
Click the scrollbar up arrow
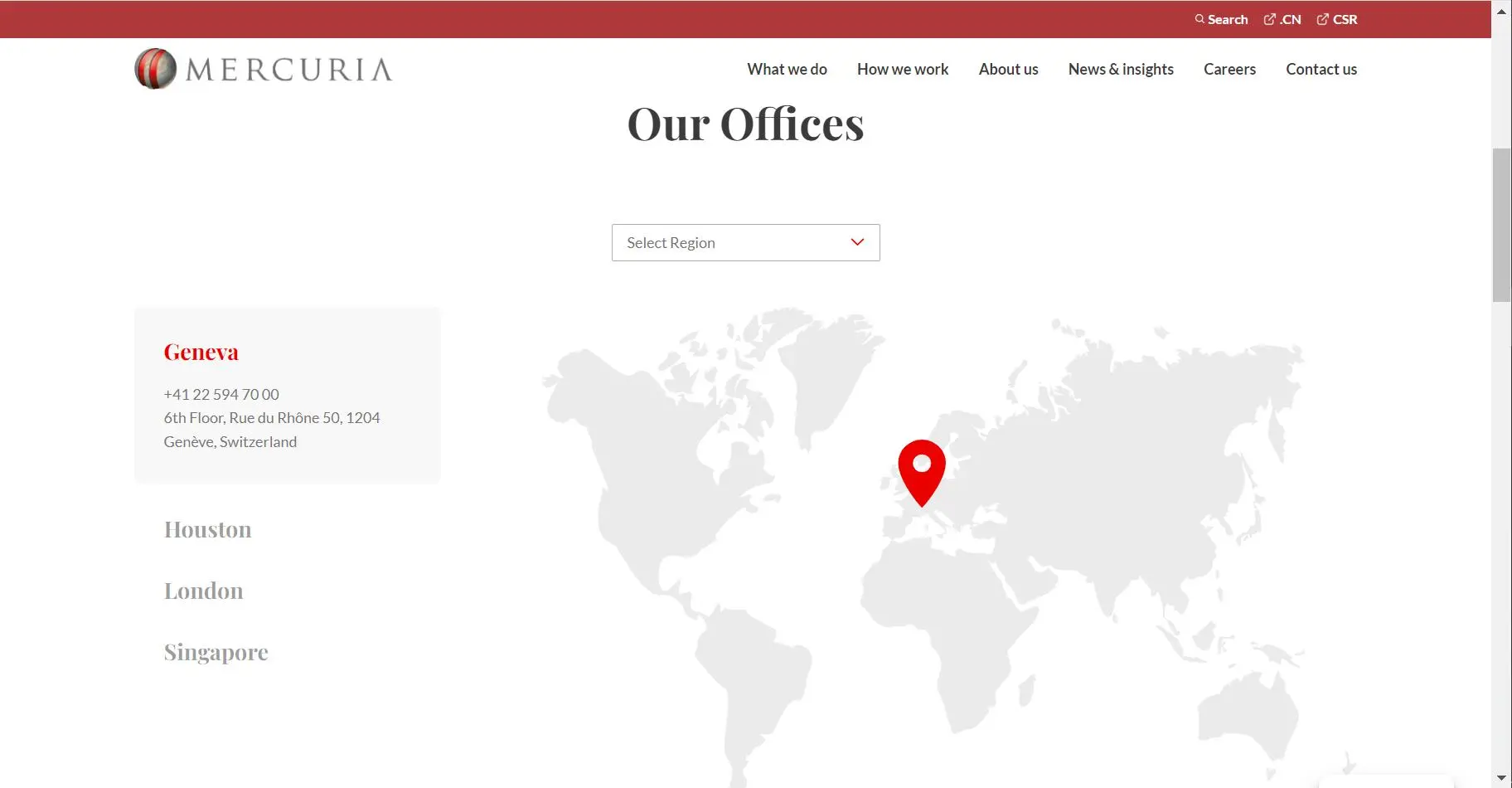coord(1501,11)
